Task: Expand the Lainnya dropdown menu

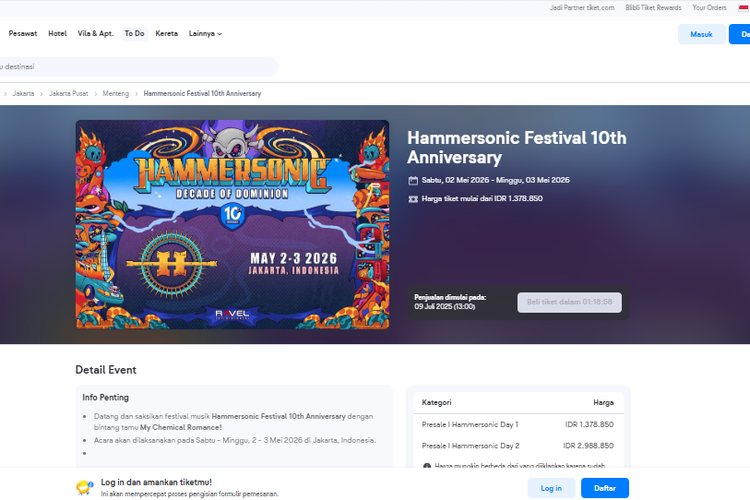Action: click(x=205, y=33)
